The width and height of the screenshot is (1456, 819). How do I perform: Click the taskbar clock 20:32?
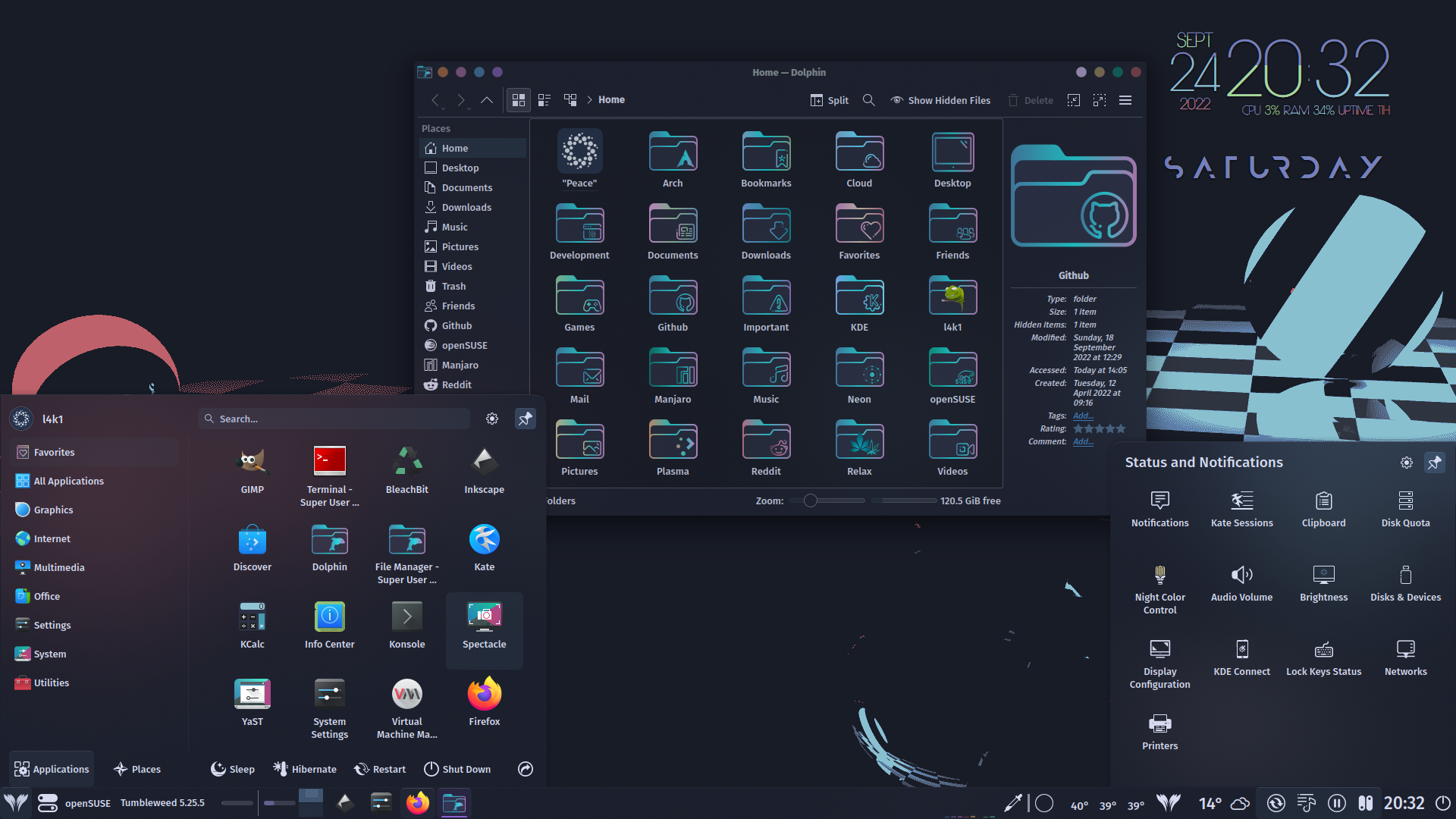pos(1404,802)
